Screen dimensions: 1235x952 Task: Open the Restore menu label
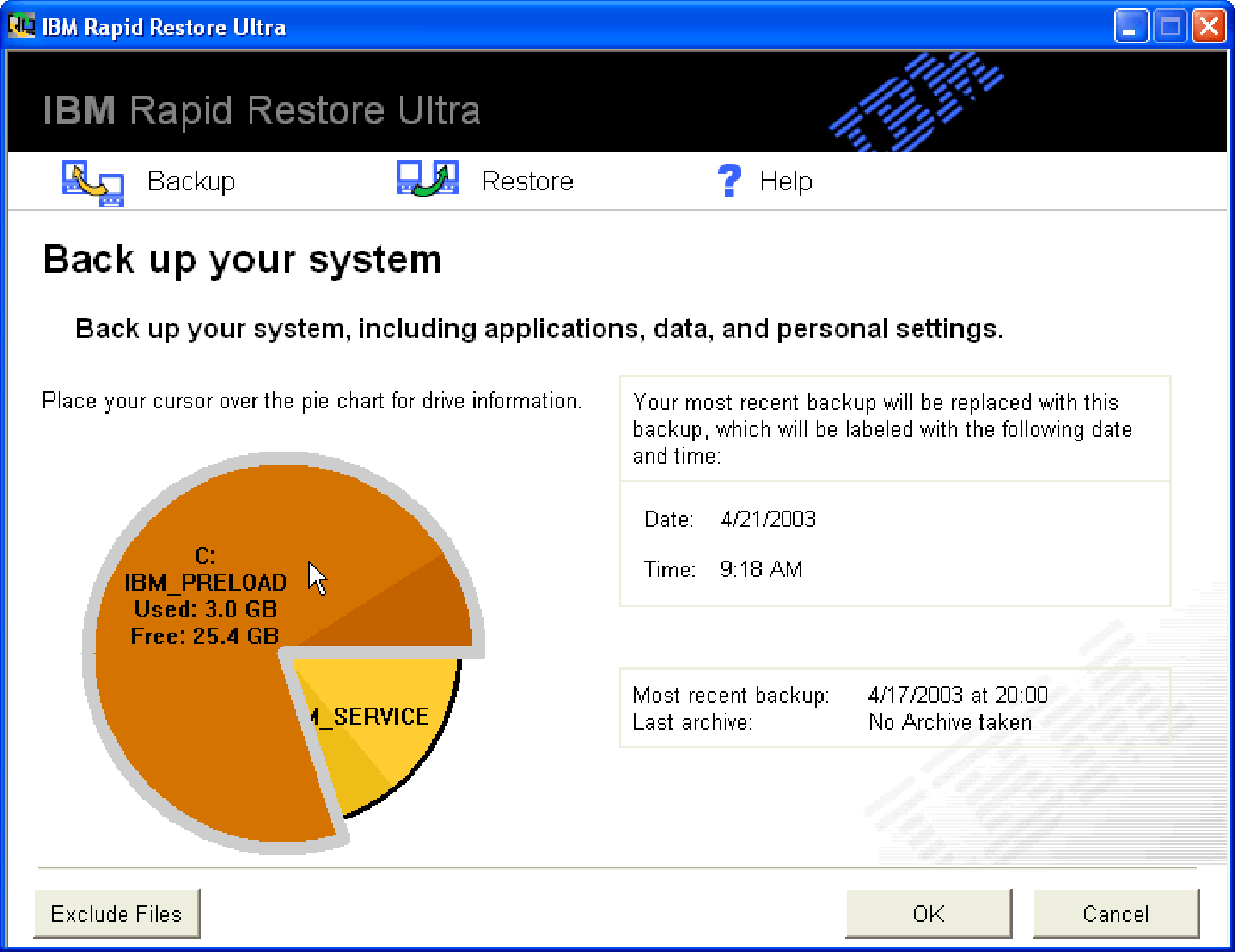(x=527, y=181)
